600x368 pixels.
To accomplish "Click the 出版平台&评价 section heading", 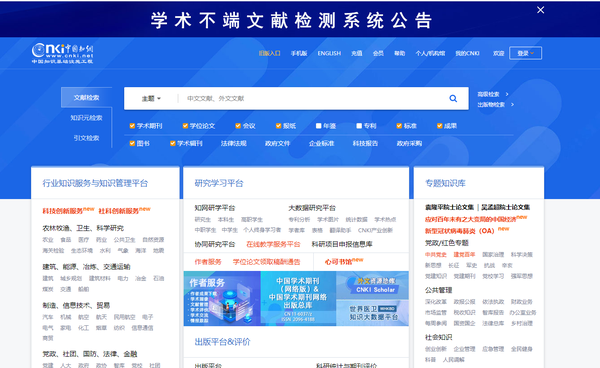I will [222, 342].
